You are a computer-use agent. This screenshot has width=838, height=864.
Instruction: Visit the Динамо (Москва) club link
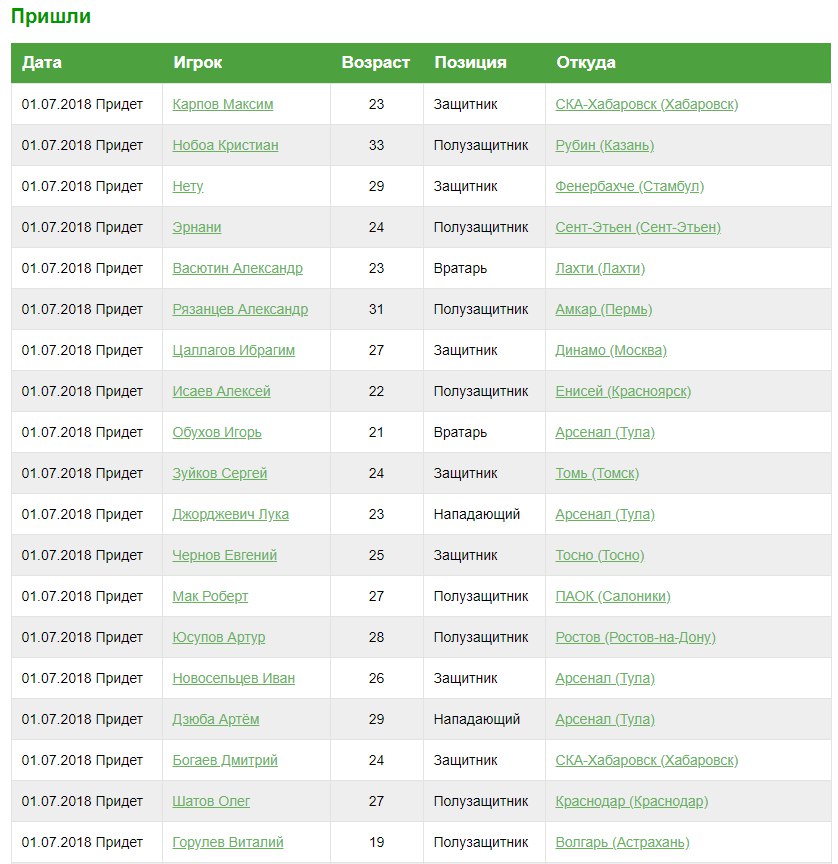(x=610, y=350)
